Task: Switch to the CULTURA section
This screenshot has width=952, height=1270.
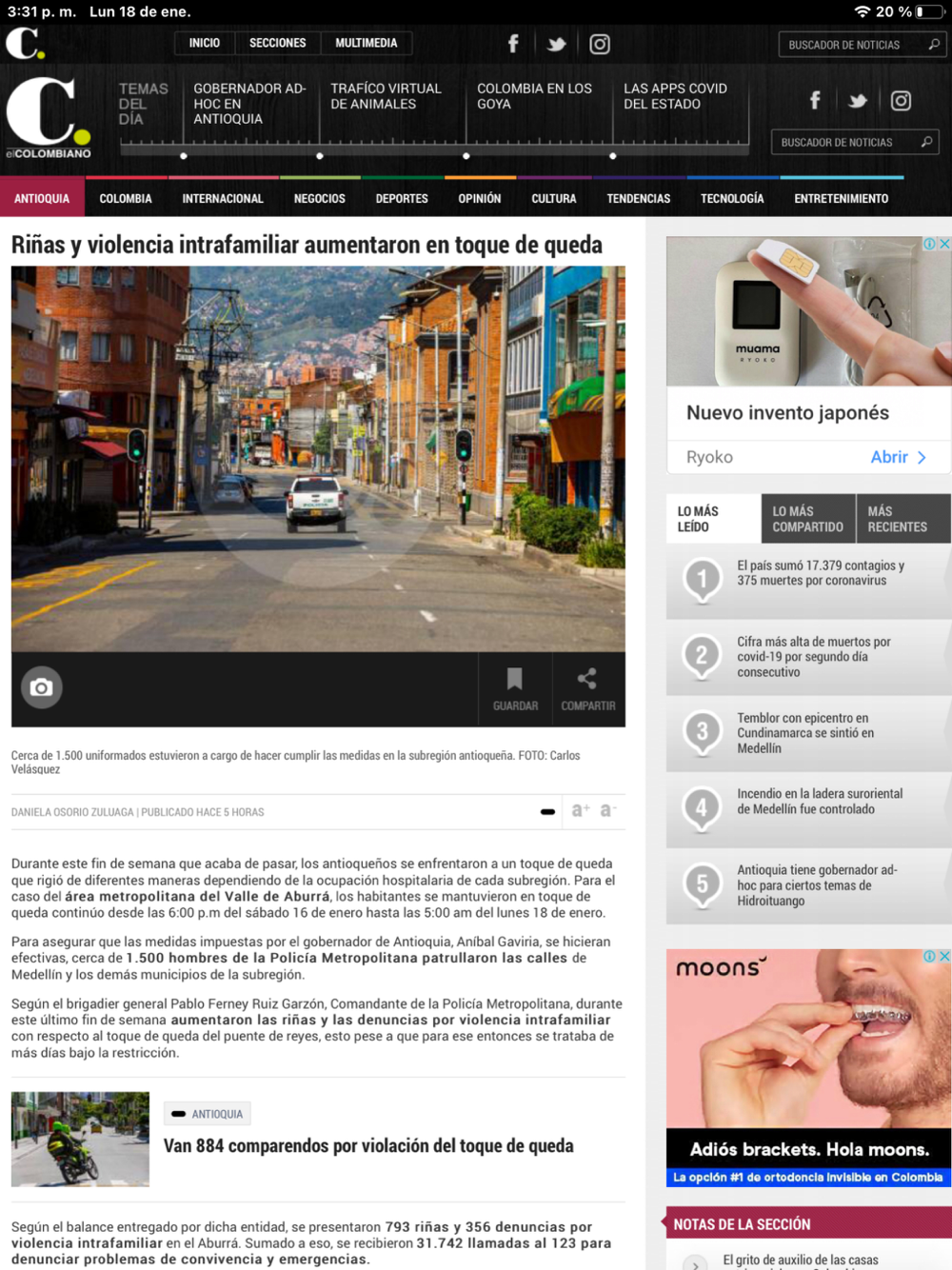Action: tap(554, 198)
